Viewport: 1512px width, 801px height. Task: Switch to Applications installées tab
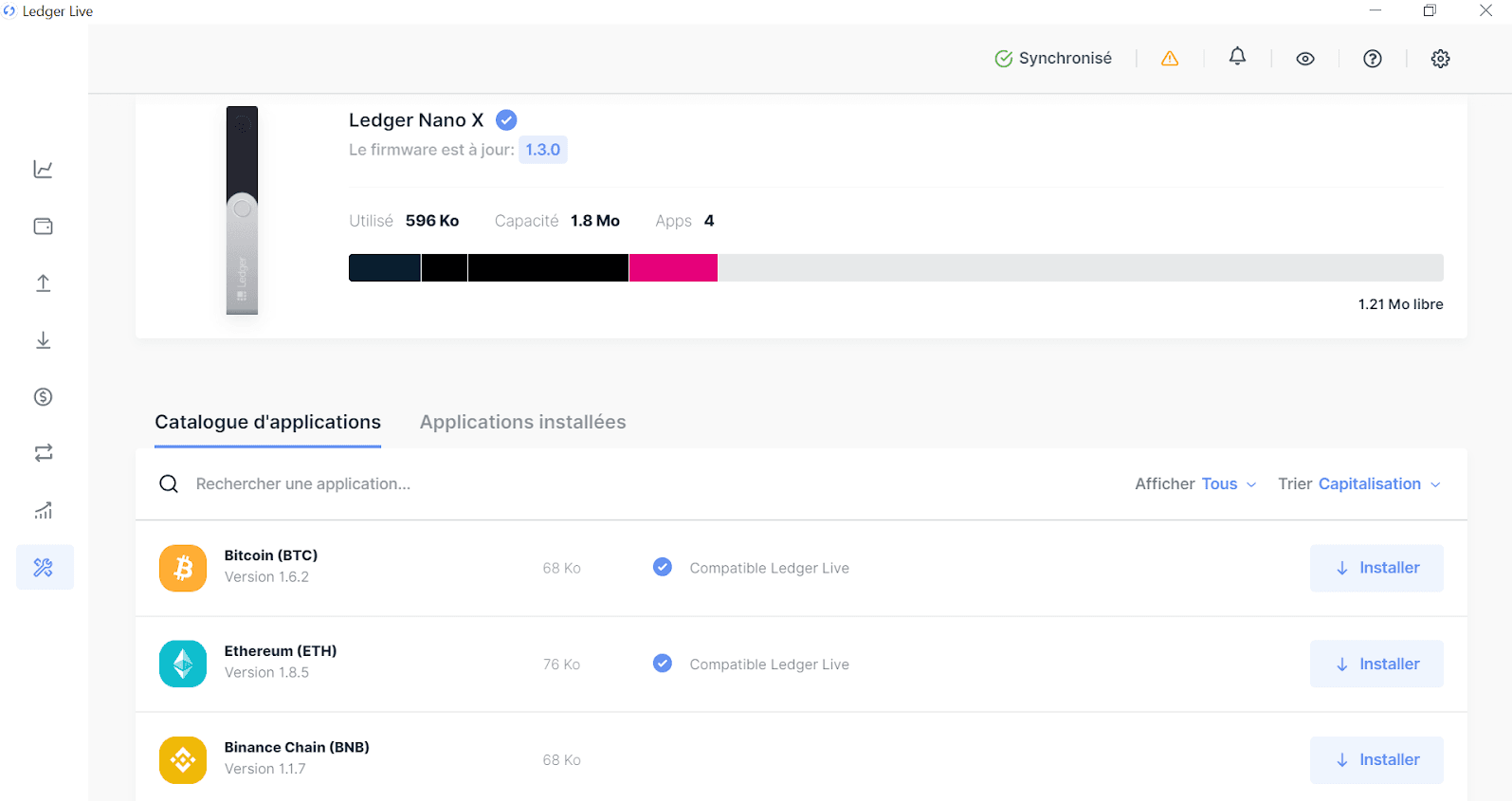(x=522, y=423)
